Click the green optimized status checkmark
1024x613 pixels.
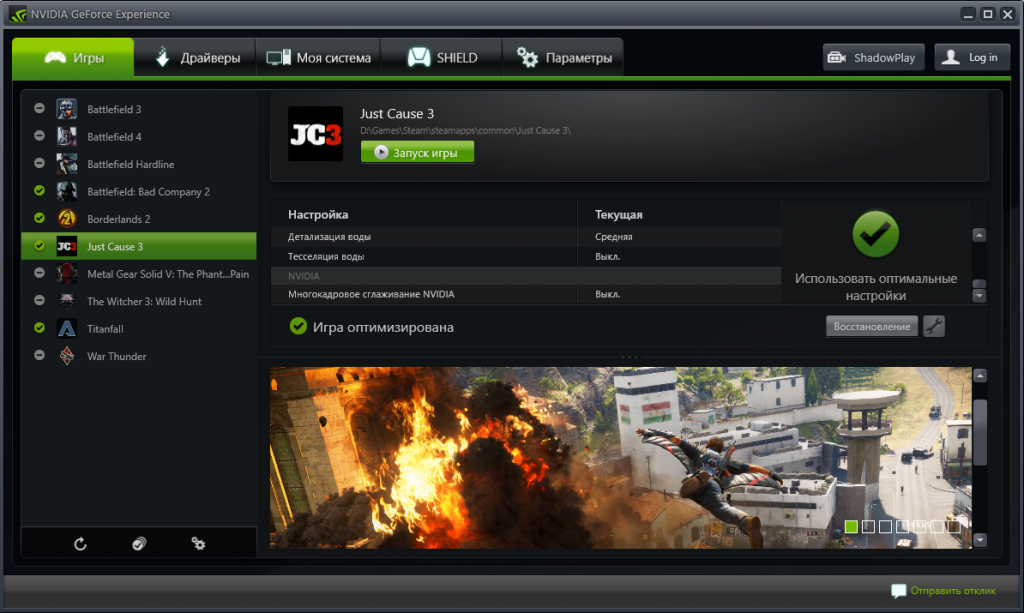298,326
